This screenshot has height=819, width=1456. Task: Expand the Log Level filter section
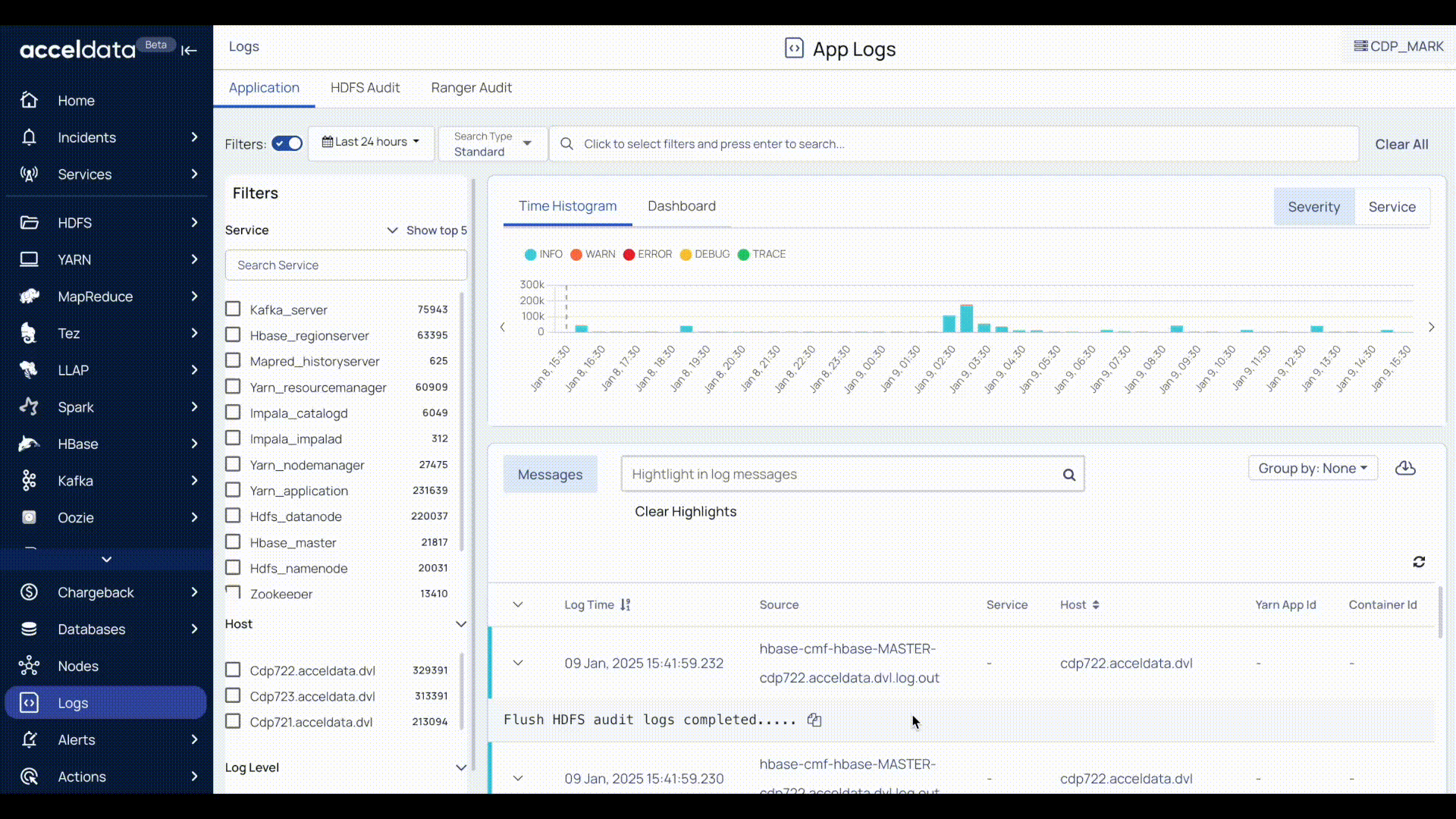click(460, 767)
